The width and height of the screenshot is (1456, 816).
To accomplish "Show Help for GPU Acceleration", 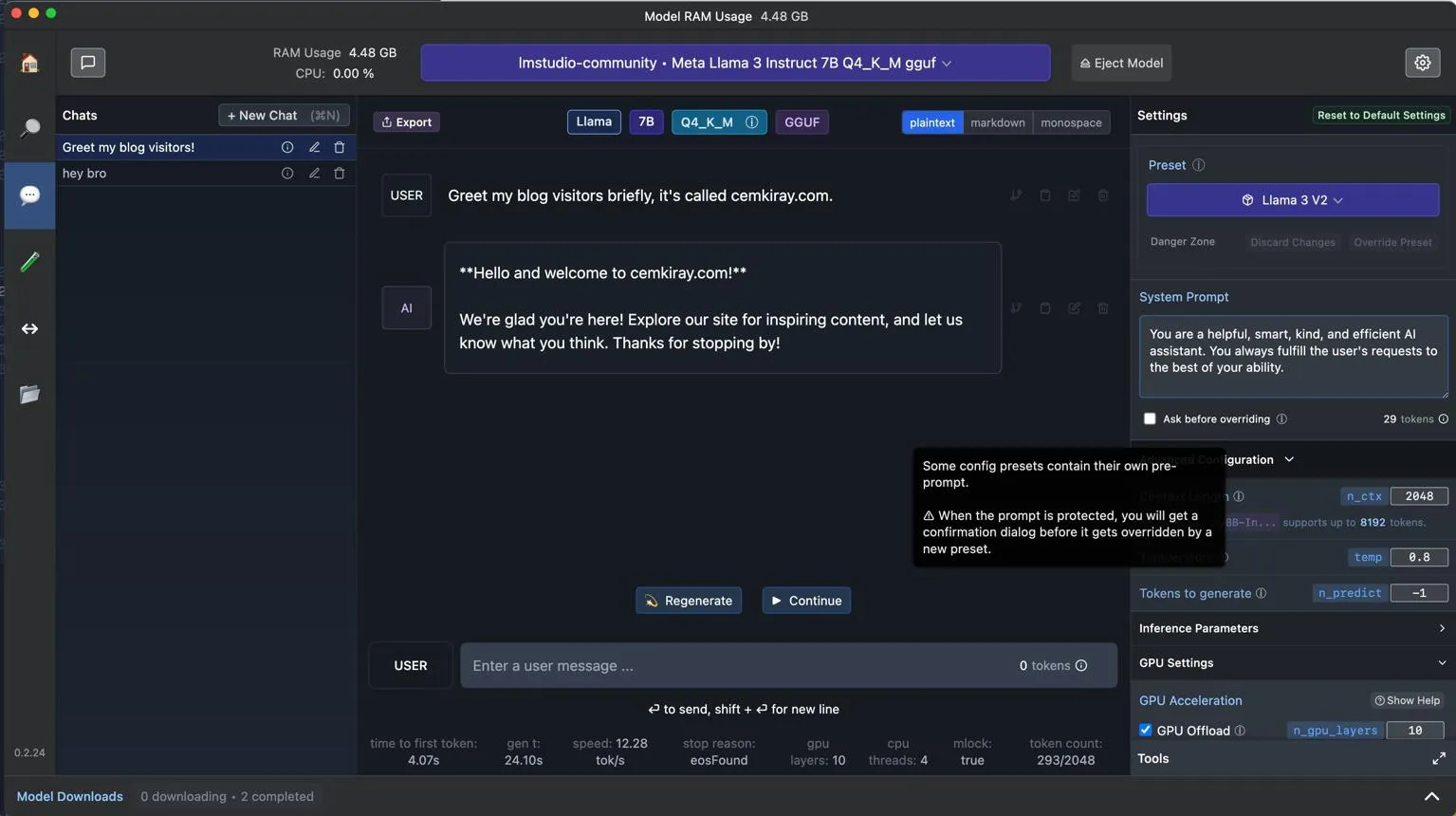I will [x=1407, y=700].
